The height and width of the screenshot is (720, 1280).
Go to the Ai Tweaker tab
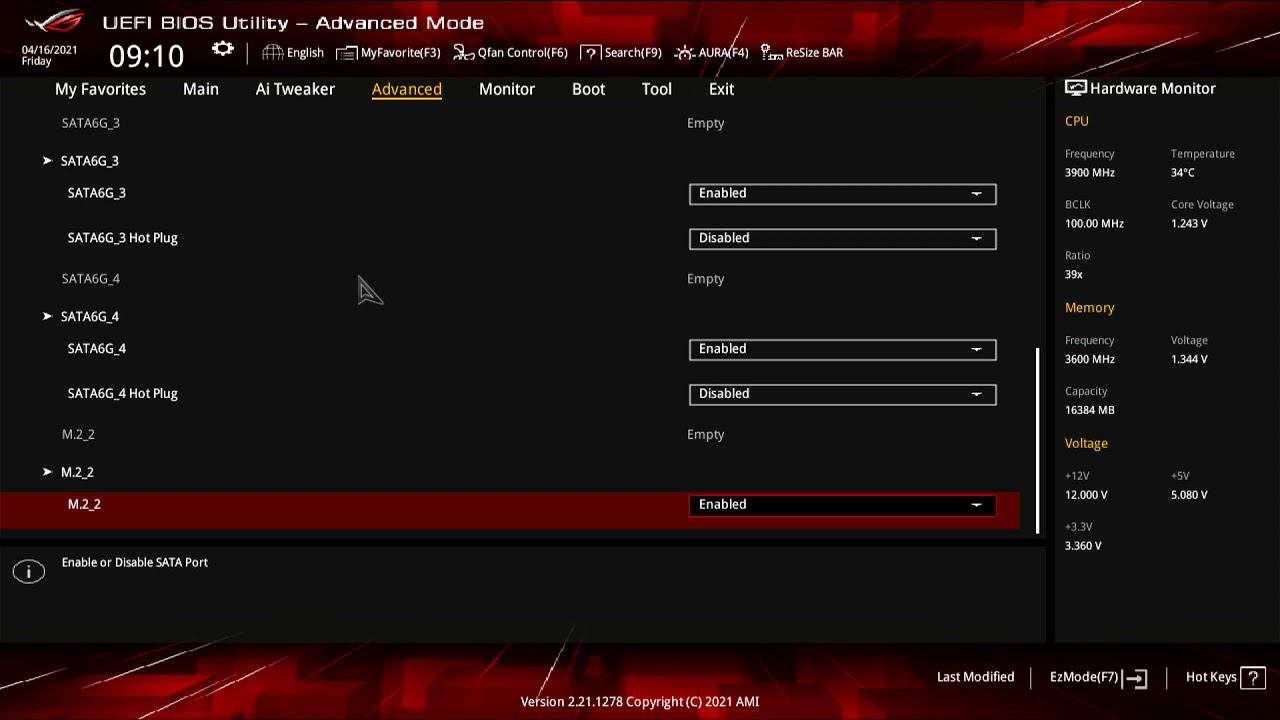click(x=295, y=89)
